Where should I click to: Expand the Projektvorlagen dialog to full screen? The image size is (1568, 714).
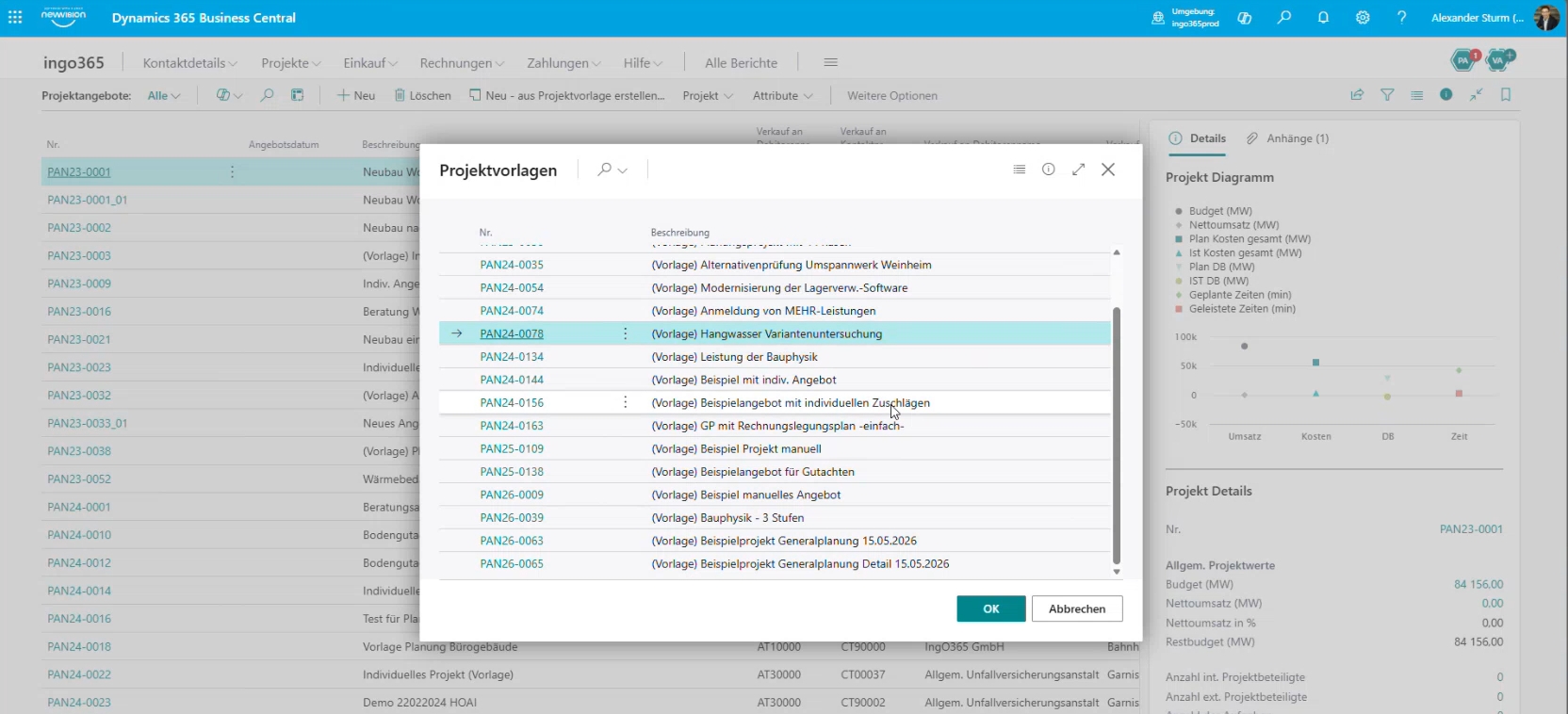(x=1079, y=170)
